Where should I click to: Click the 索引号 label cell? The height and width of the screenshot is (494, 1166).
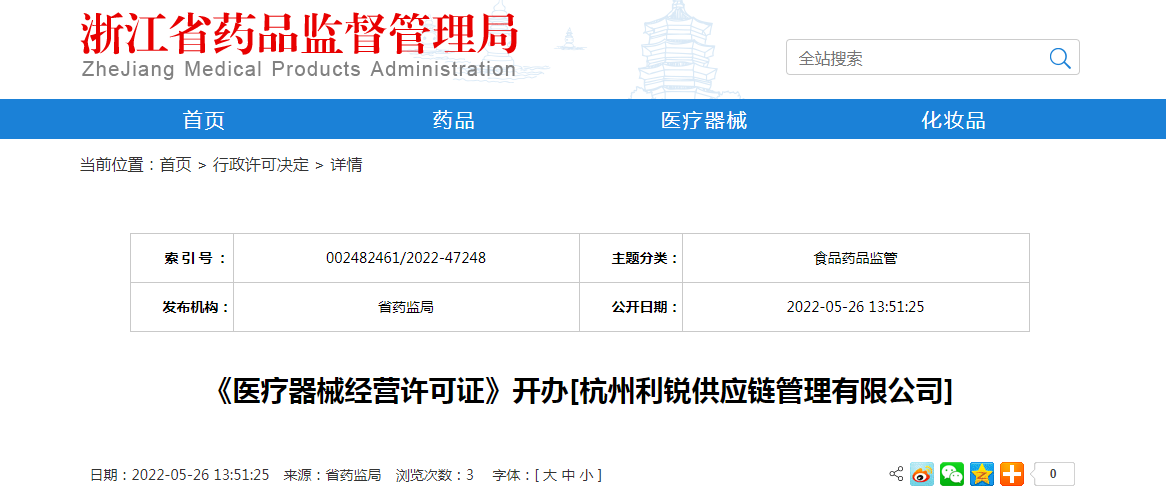tap(182, 258)
